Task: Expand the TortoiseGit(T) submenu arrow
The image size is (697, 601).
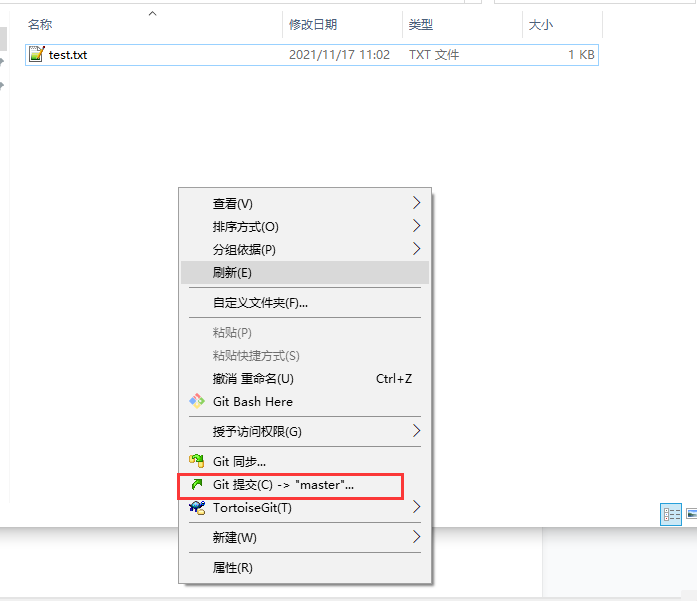Action: [x=417, y=507]
